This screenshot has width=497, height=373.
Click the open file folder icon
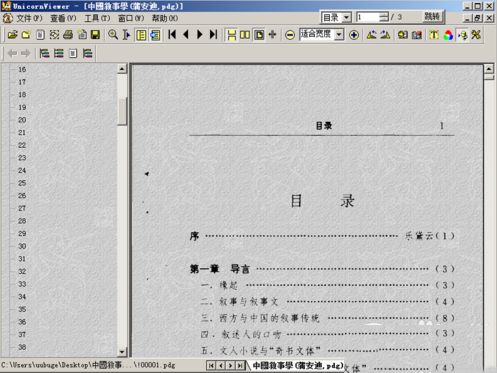coord(13,35)
